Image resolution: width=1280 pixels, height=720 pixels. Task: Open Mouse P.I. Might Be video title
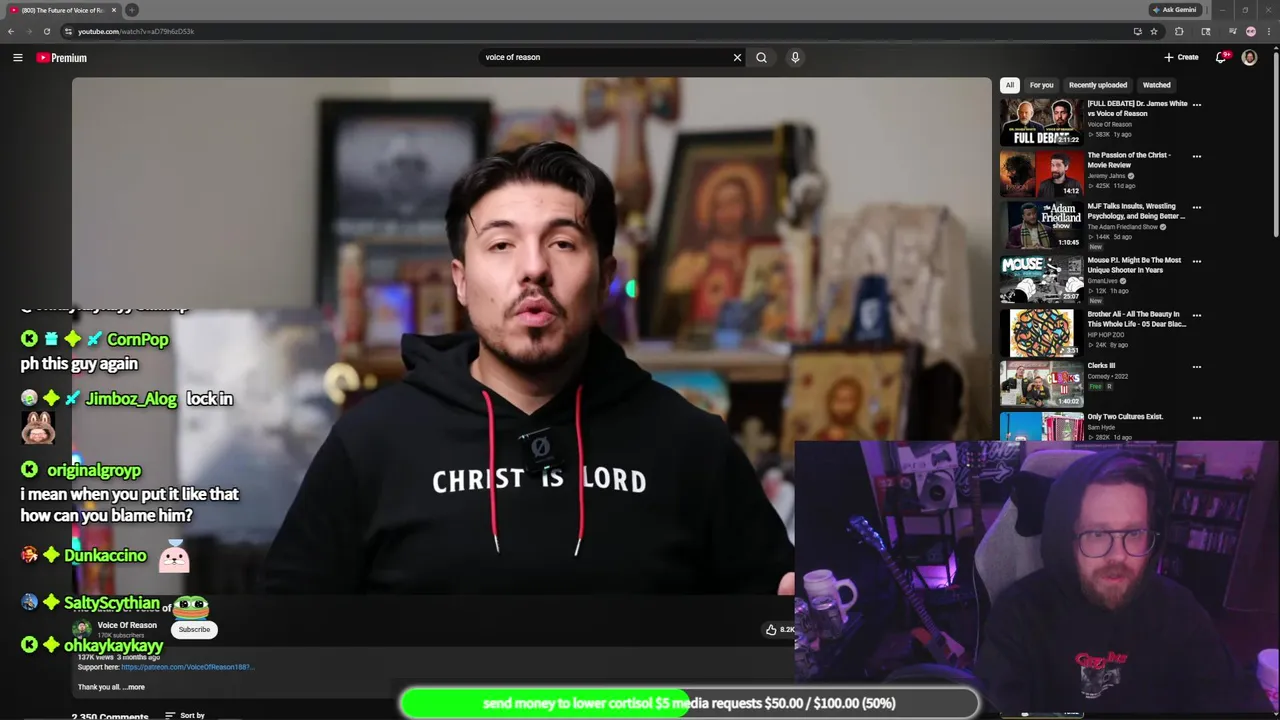pyautogui.click(x=1134, y=265)
